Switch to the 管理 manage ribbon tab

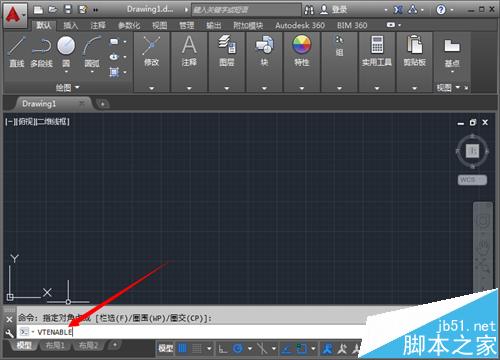click(186, 25)
